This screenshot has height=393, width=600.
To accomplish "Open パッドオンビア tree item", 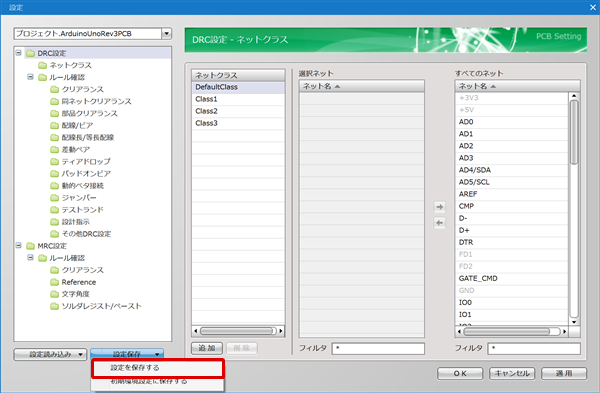I will [86, 174].
